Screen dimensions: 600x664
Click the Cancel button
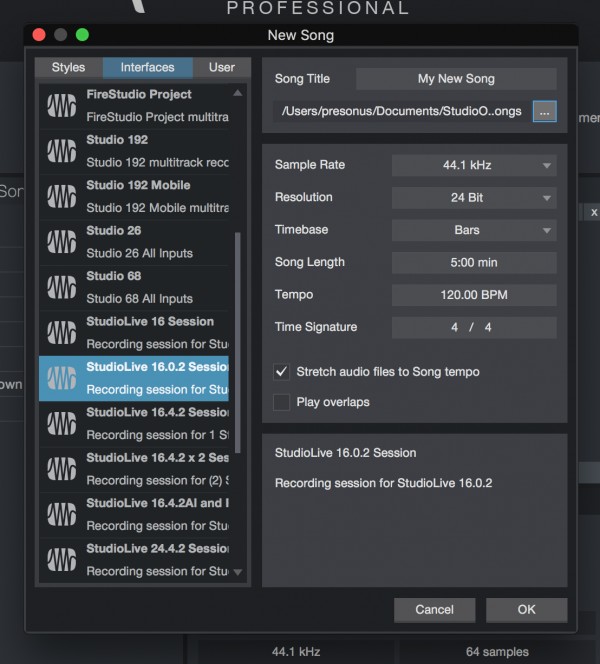[x=434, y=609]
